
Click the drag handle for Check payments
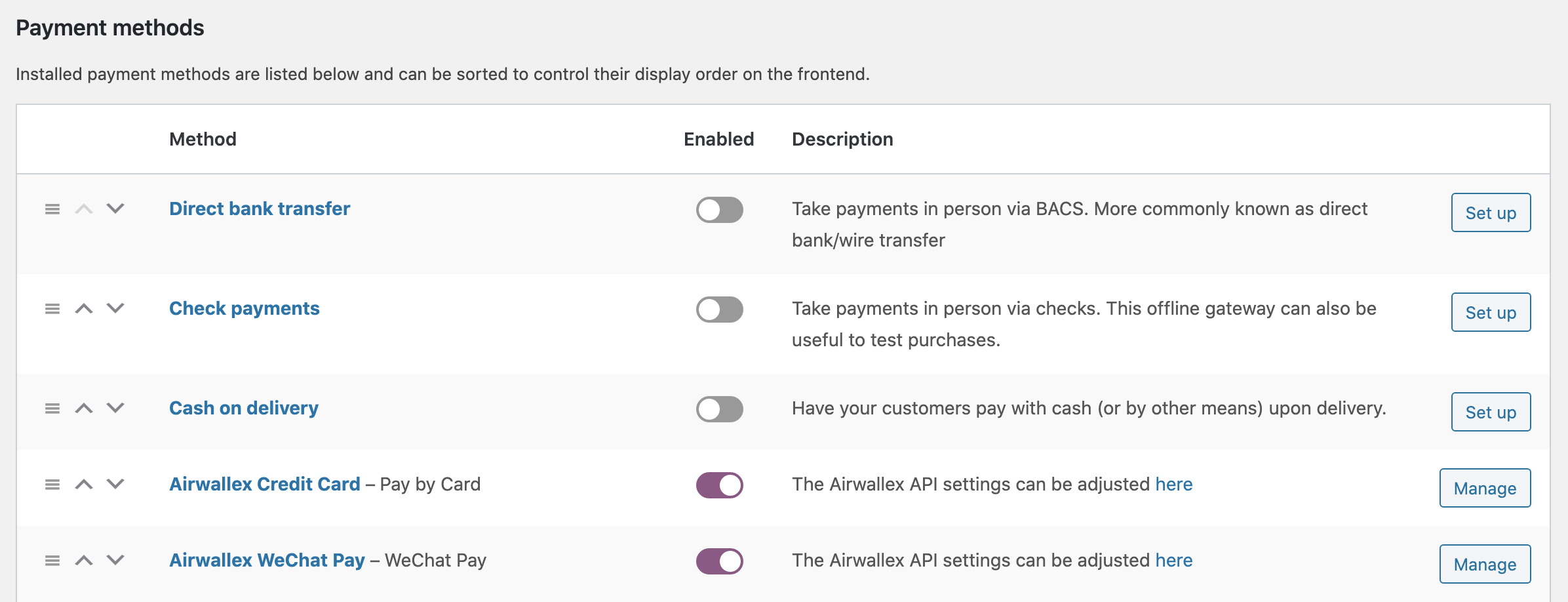tap(52, 310)
